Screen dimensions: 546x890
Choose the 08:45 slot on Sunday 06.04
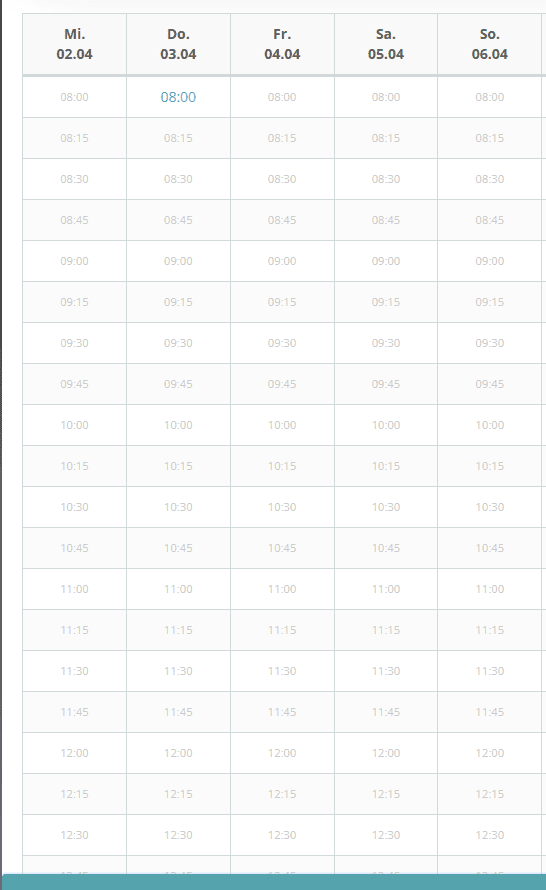point(490,220)
